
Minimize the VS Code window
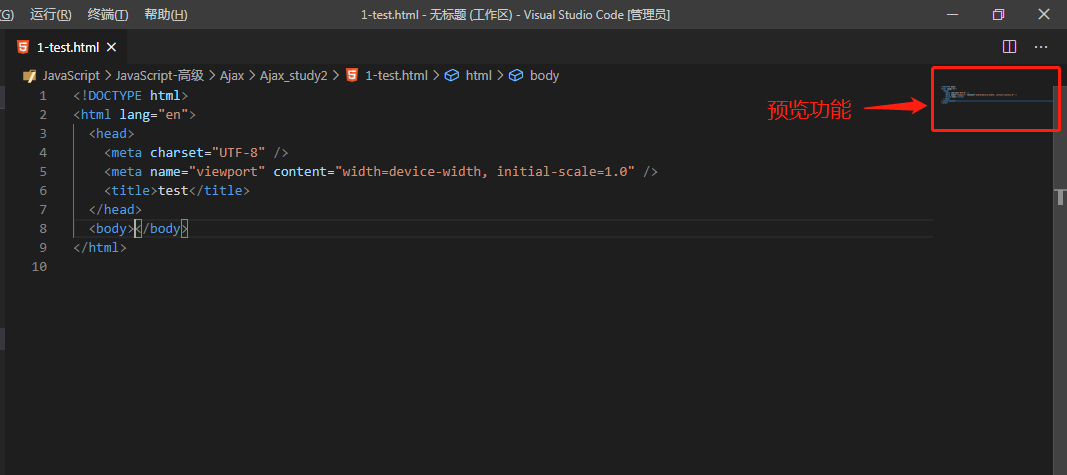click(953, 14)
